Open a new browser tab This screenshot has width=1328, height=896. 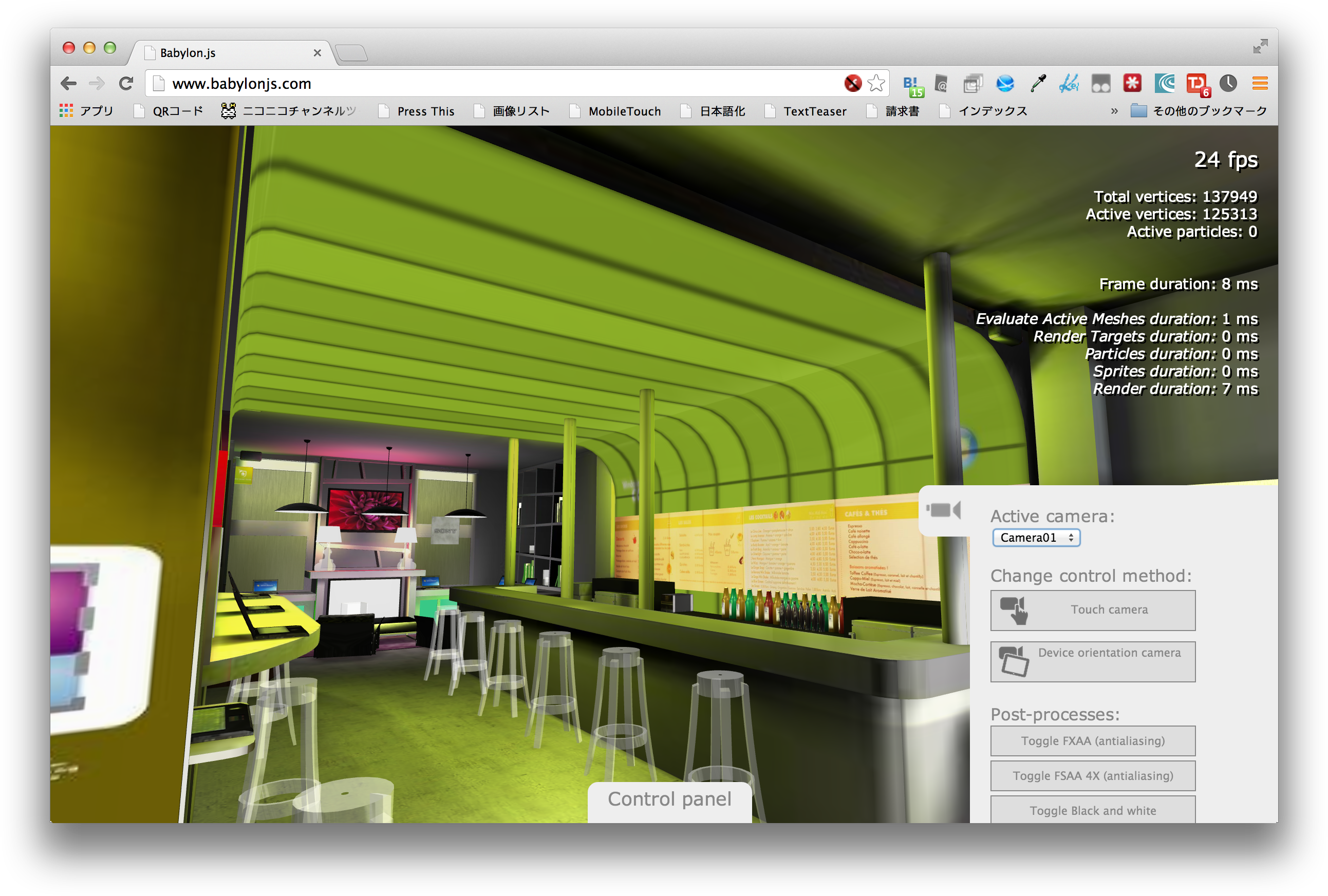click(x=351, y=53)
